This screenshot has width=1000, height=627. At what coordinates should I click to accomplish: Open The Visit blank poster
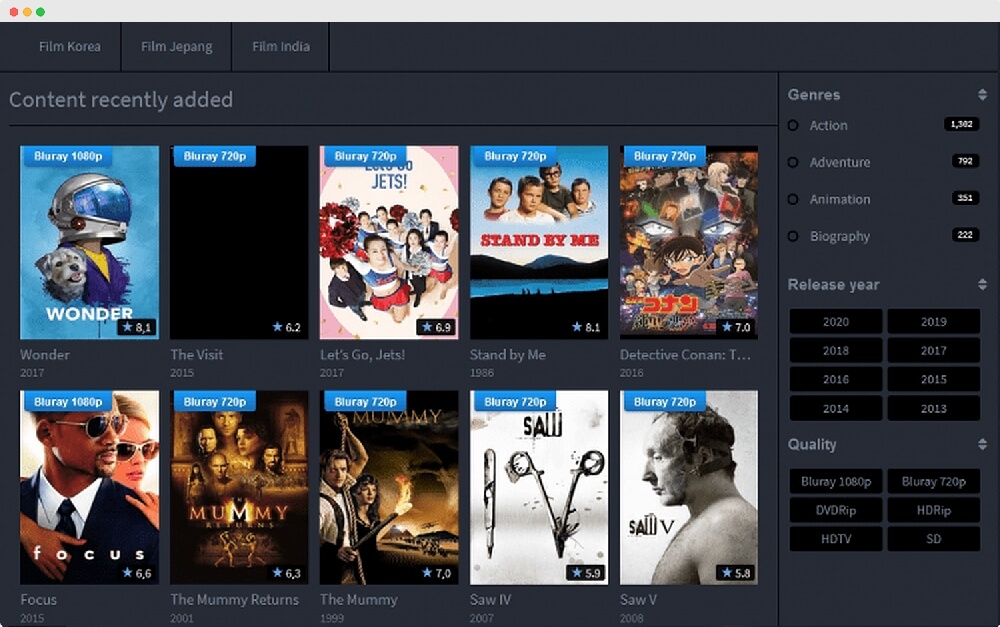[x=239, y=242]
